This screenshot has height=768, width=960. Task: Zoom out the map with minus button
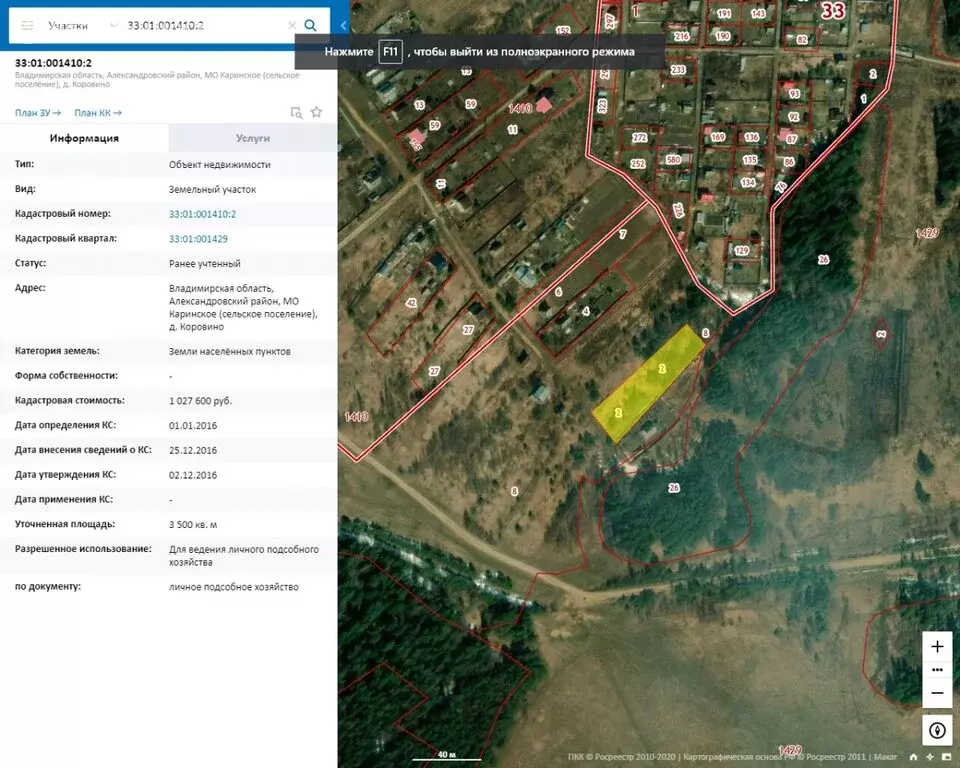(x=937, y=693)
